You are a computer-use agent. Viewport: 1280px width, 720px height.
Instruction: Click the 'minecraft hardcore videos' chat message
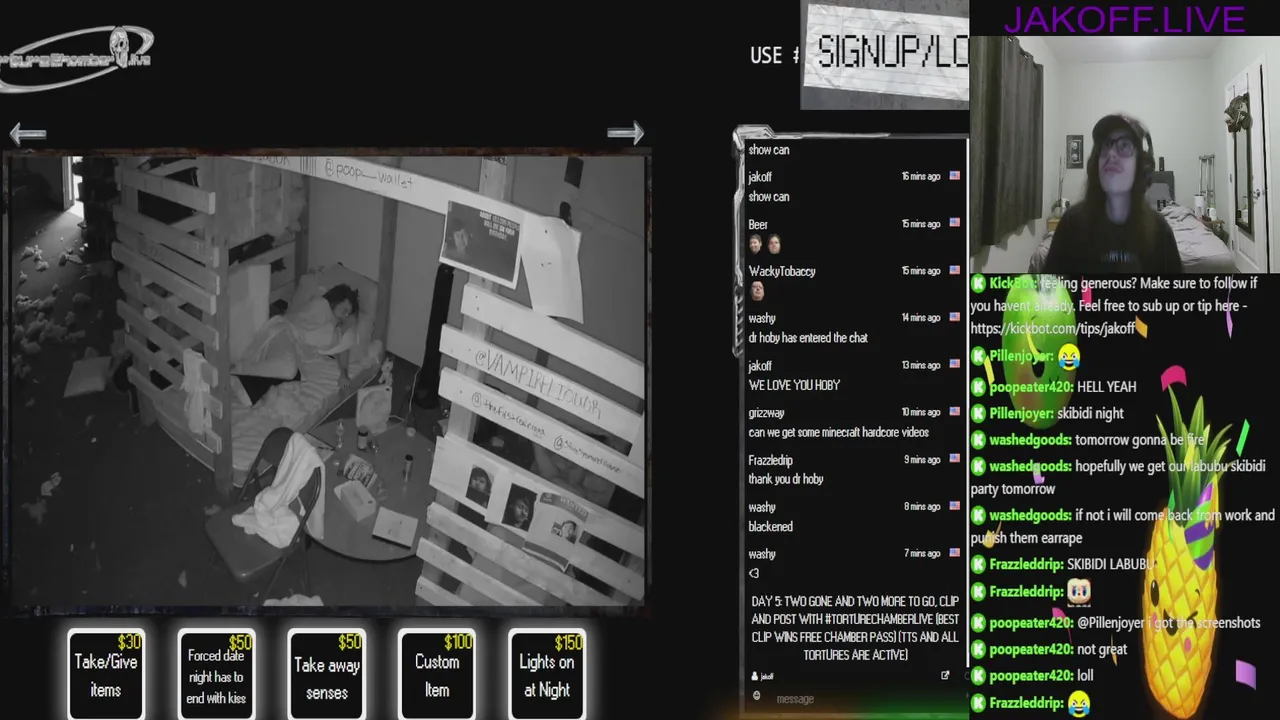838,432
